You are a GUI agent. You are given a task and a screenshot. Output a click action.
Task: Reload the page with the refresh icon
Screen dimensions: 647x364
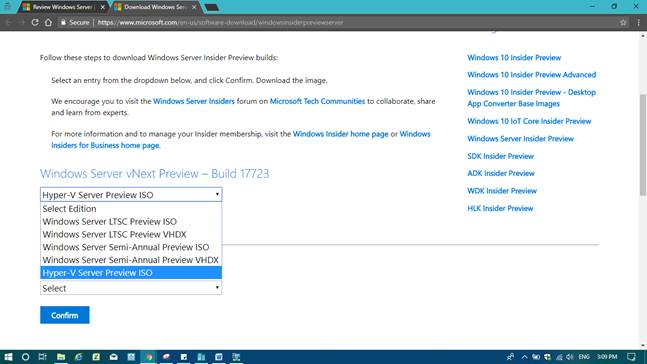[35, 23]
